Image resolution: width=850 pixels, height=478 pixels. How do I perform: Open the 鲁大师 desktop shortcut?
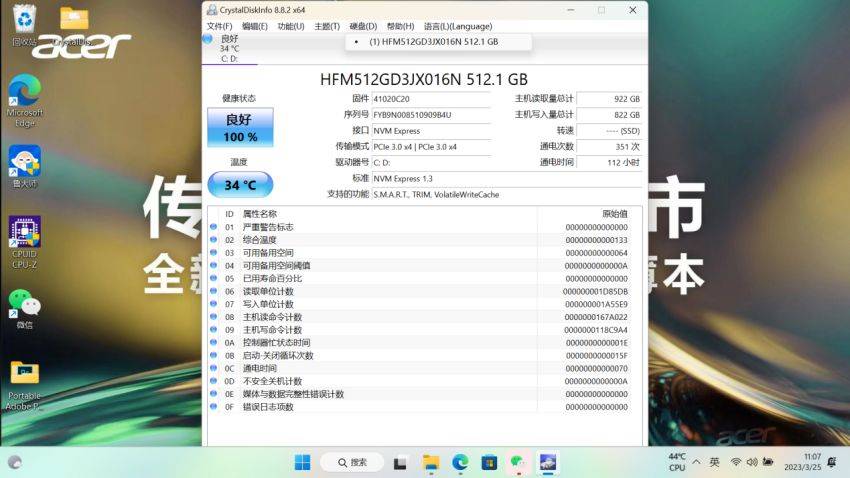point(24,166)
